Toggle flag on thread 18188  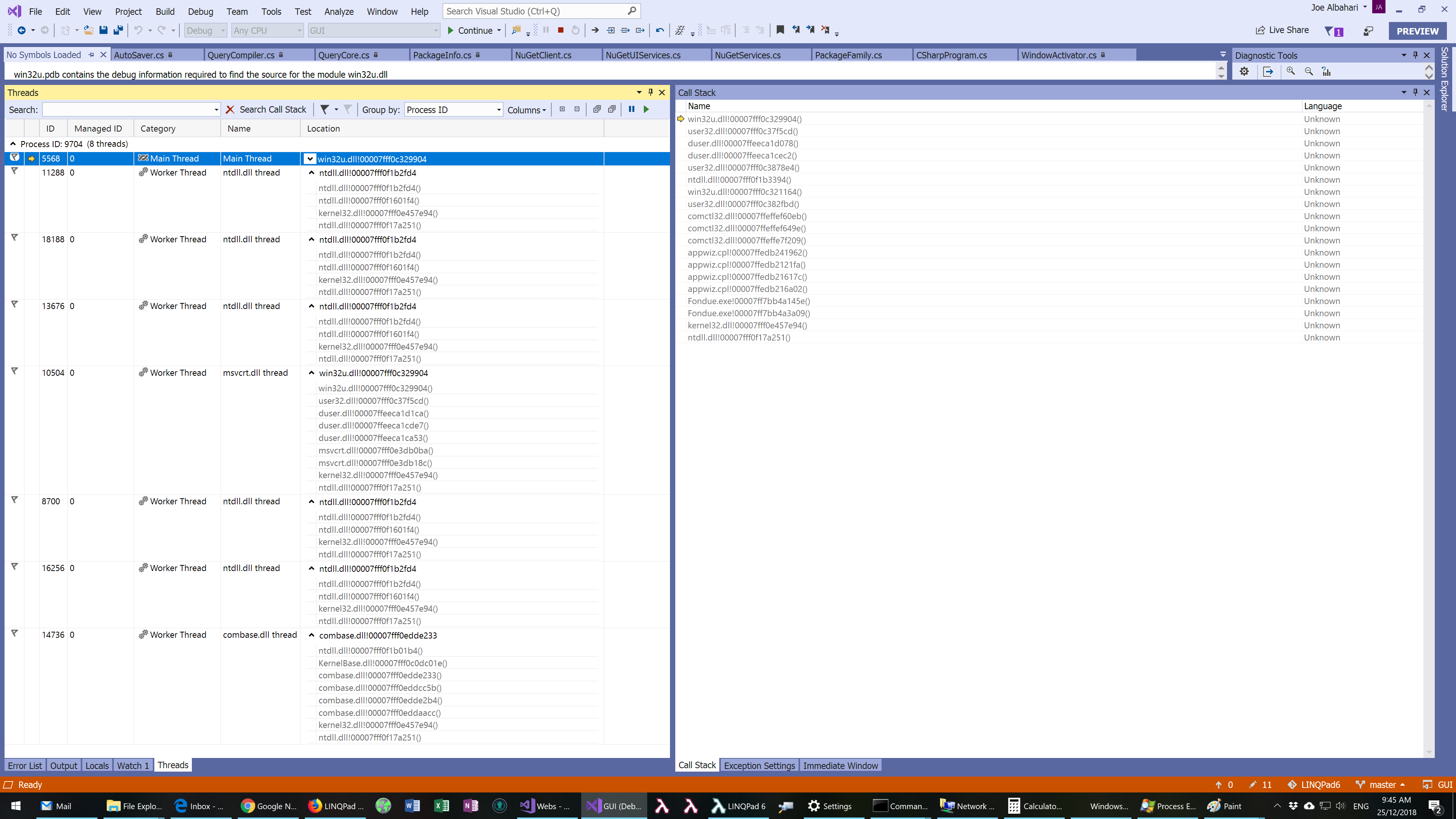(15, 237)
